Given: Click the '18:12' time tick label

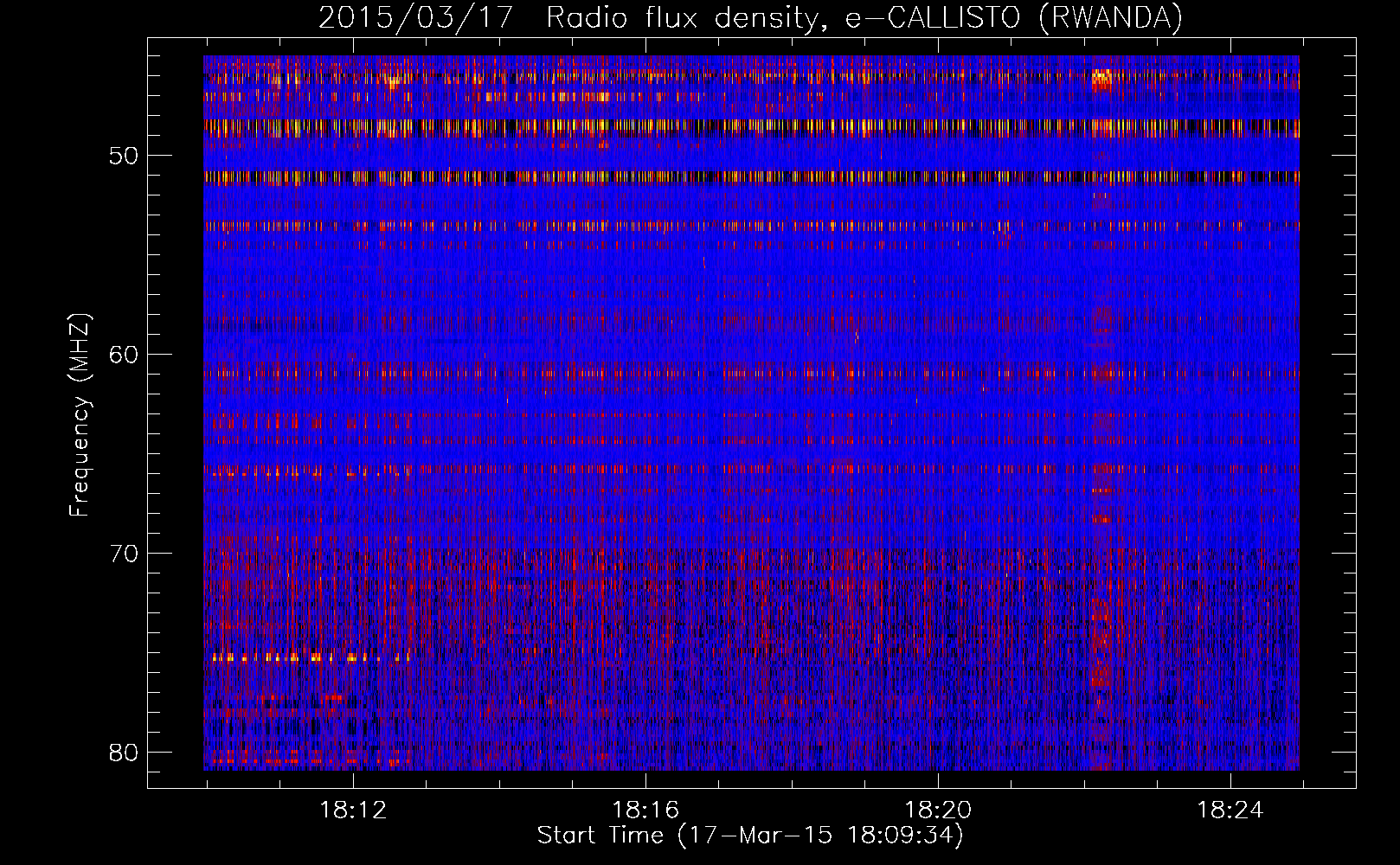Looking at the screenshot, I should click(353, 811).
